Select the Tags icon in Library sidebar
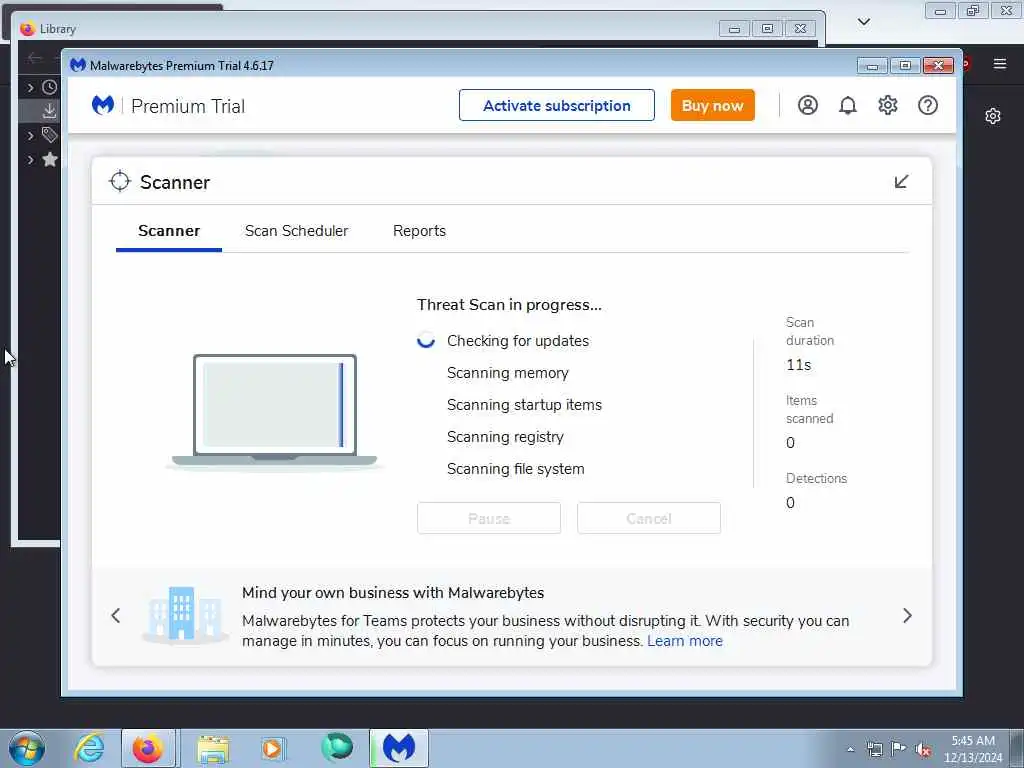The width and height of the screenshot is (1024, 768). click(x=50, y=135)
